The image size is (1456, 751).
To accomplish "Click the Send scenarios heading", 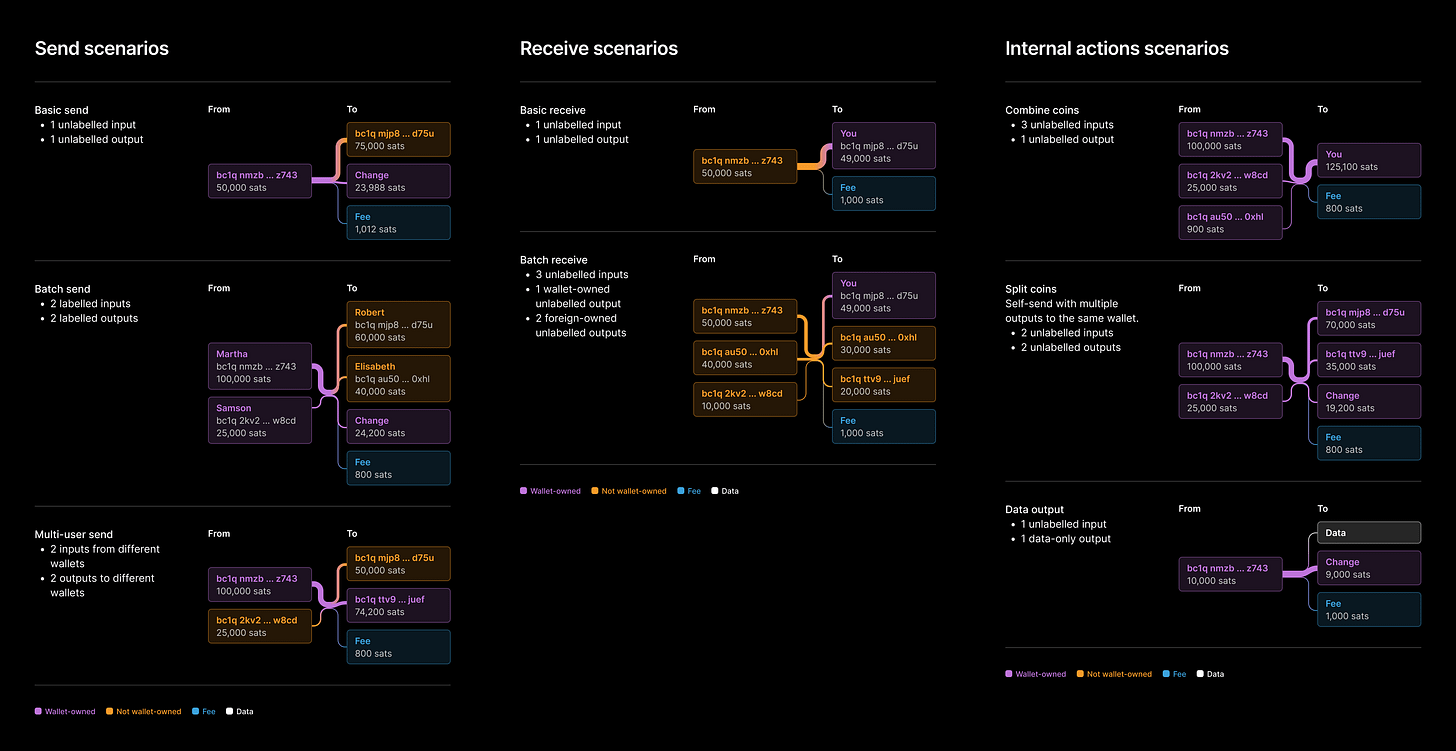I will [102, 48].
